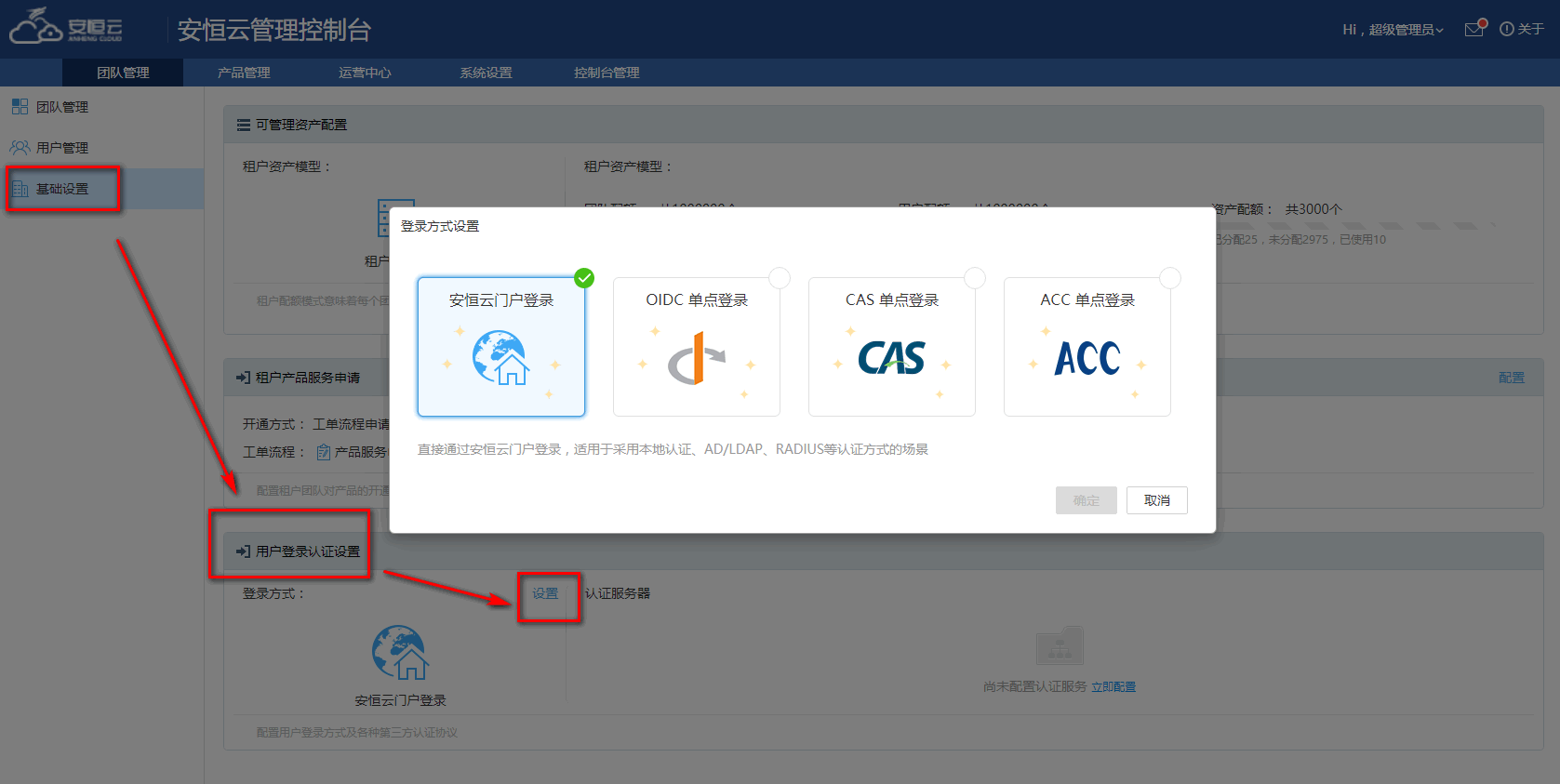
Task: Click the 立即配置 link
Action: (1113, 686)
